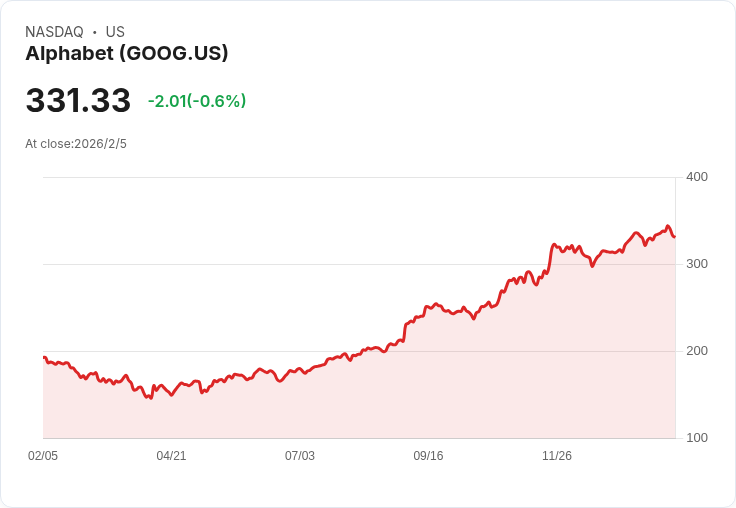Select the 09/16 date on the time axis
The width and height of the screenshot is (736, 508).
click(x=428, y=456)
